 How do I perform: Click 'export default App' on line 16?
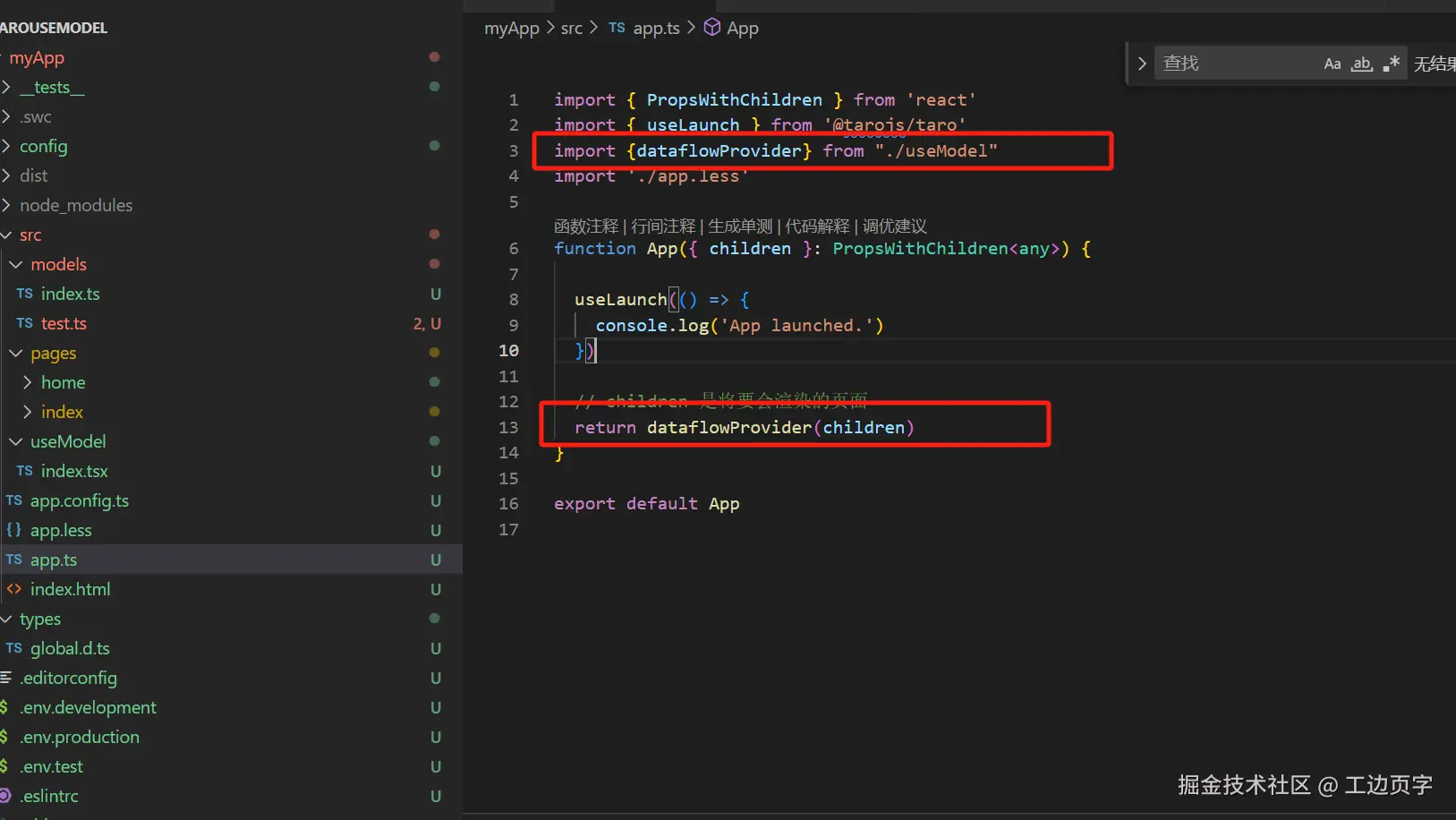[x=647, y=503]
